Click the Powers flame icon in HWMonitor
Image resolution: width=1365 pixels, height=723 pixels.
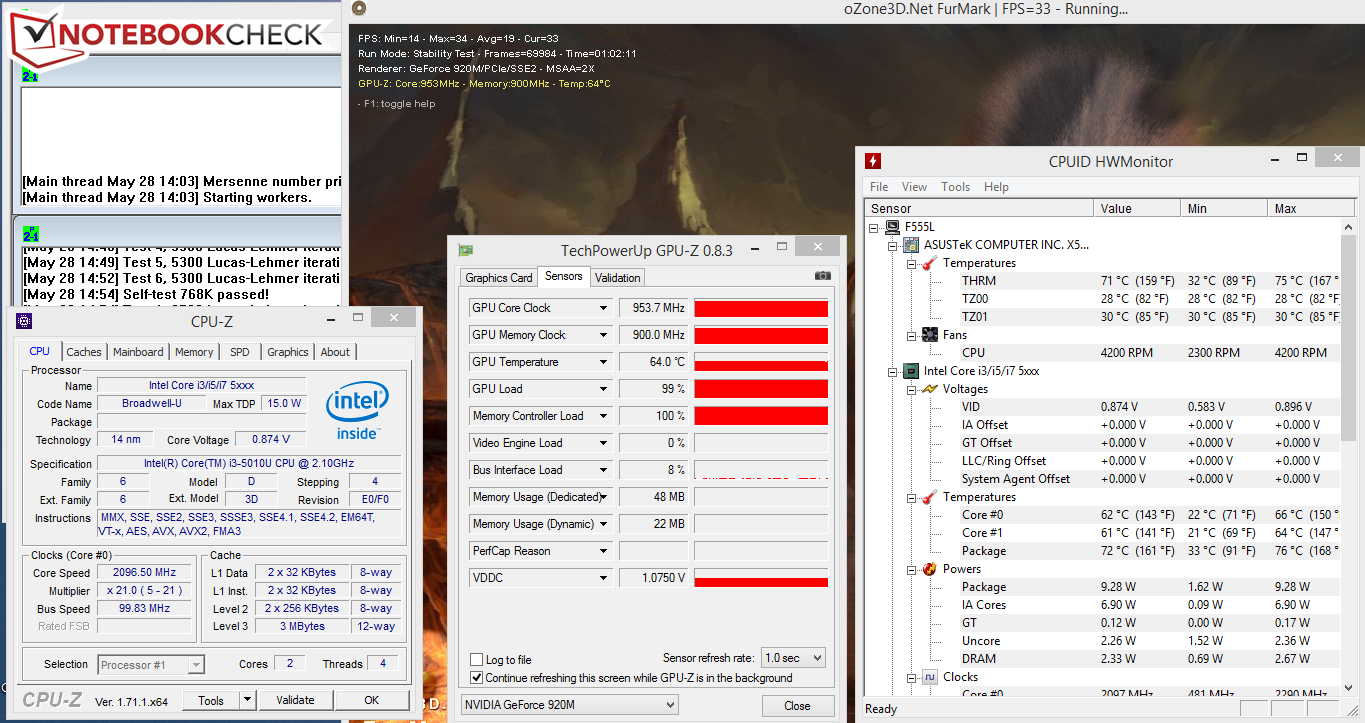[930, 569]
